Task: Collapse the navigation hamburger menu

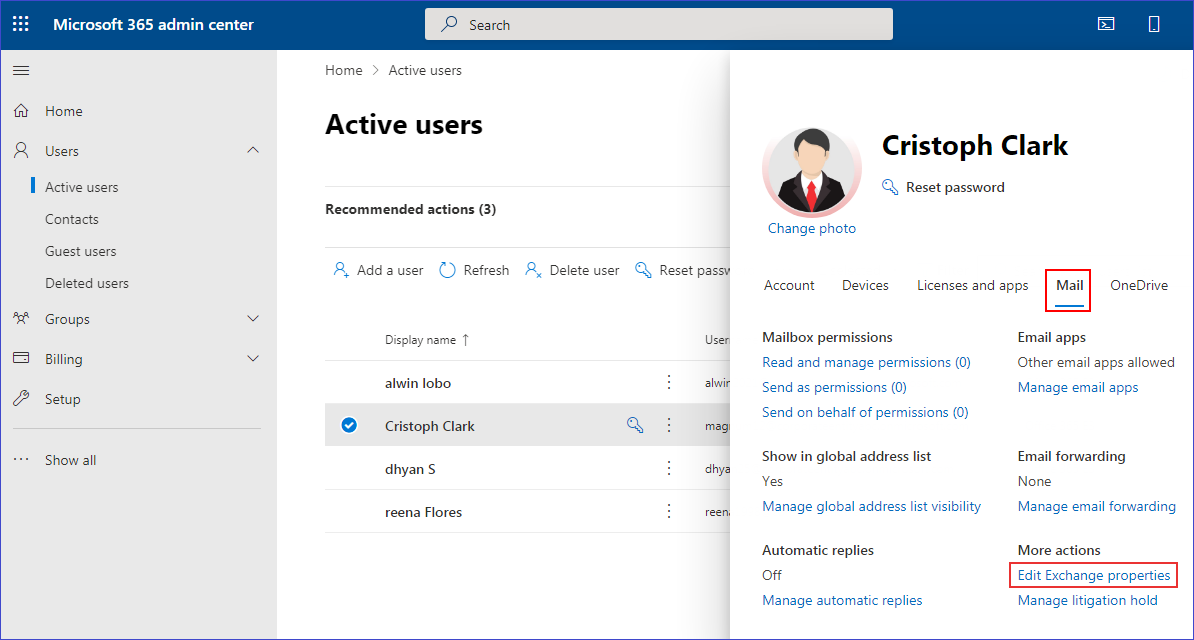Action: pos(21,70)
